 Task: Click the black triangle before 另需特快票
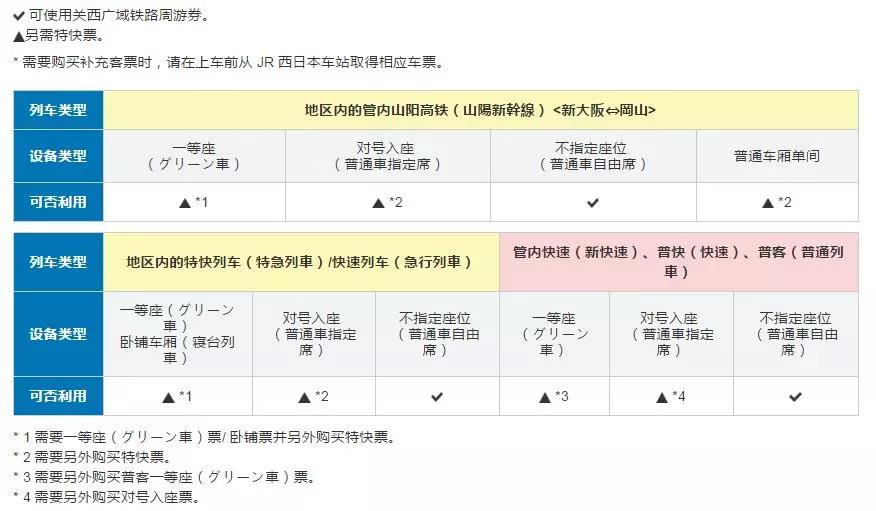18,36
